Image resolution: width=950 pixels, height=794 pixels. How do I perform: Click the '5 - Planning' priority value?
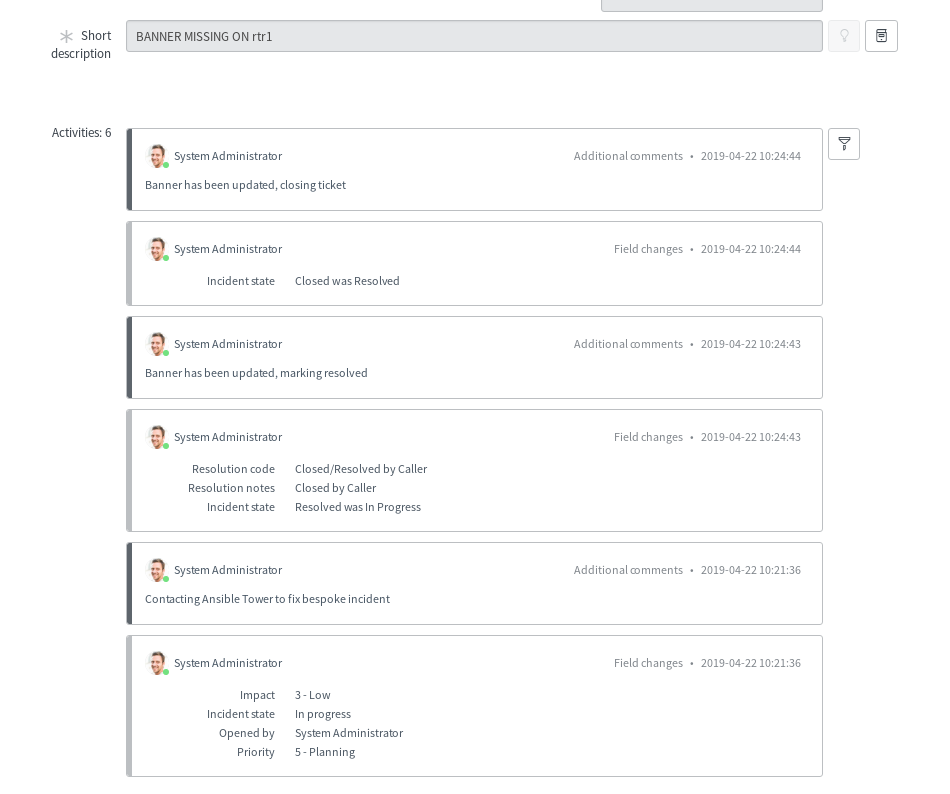[324, 752]
